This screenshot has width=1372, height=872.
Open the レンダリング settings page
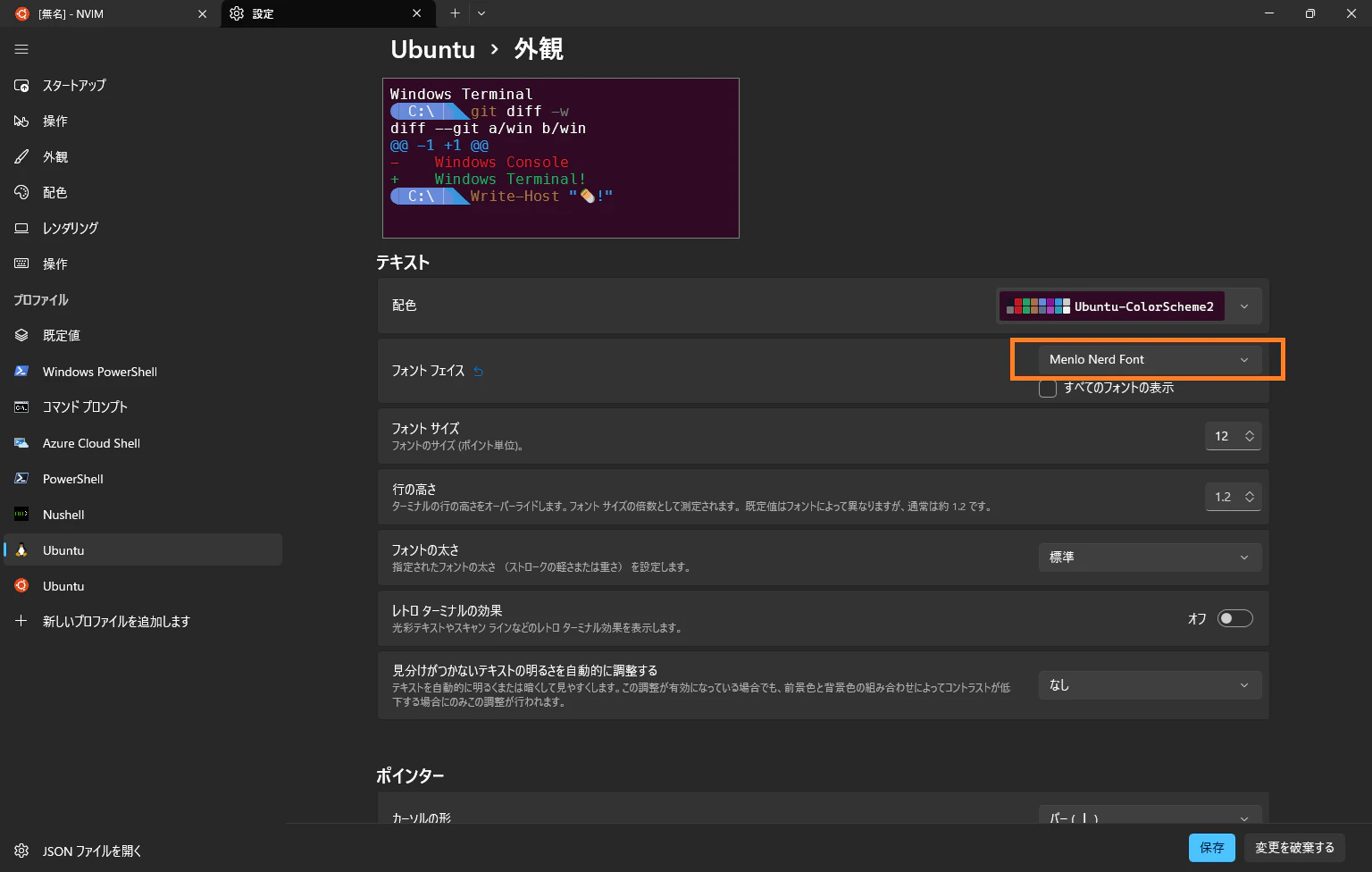143,229
